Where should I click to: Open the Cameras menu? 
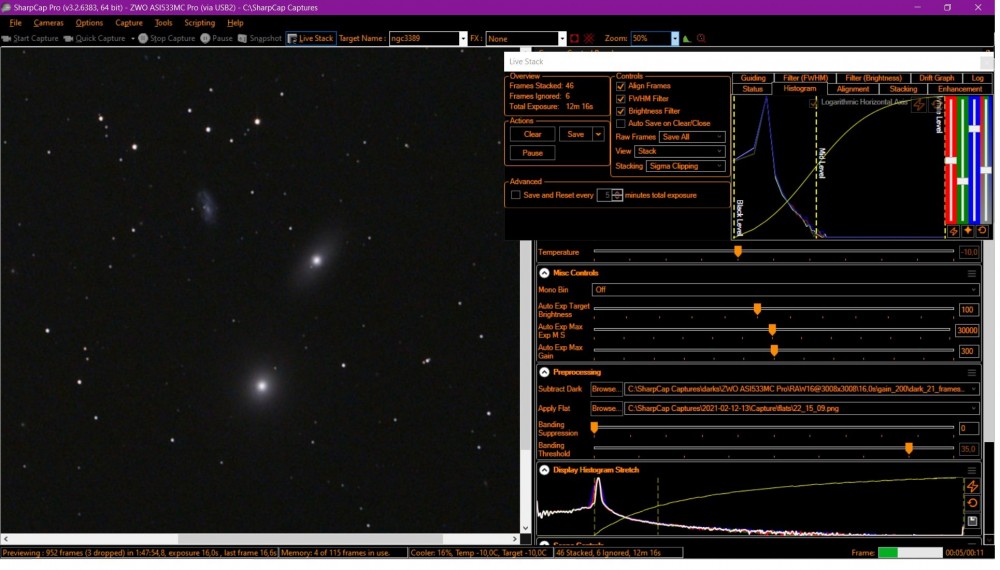click(x=48, y=23)
